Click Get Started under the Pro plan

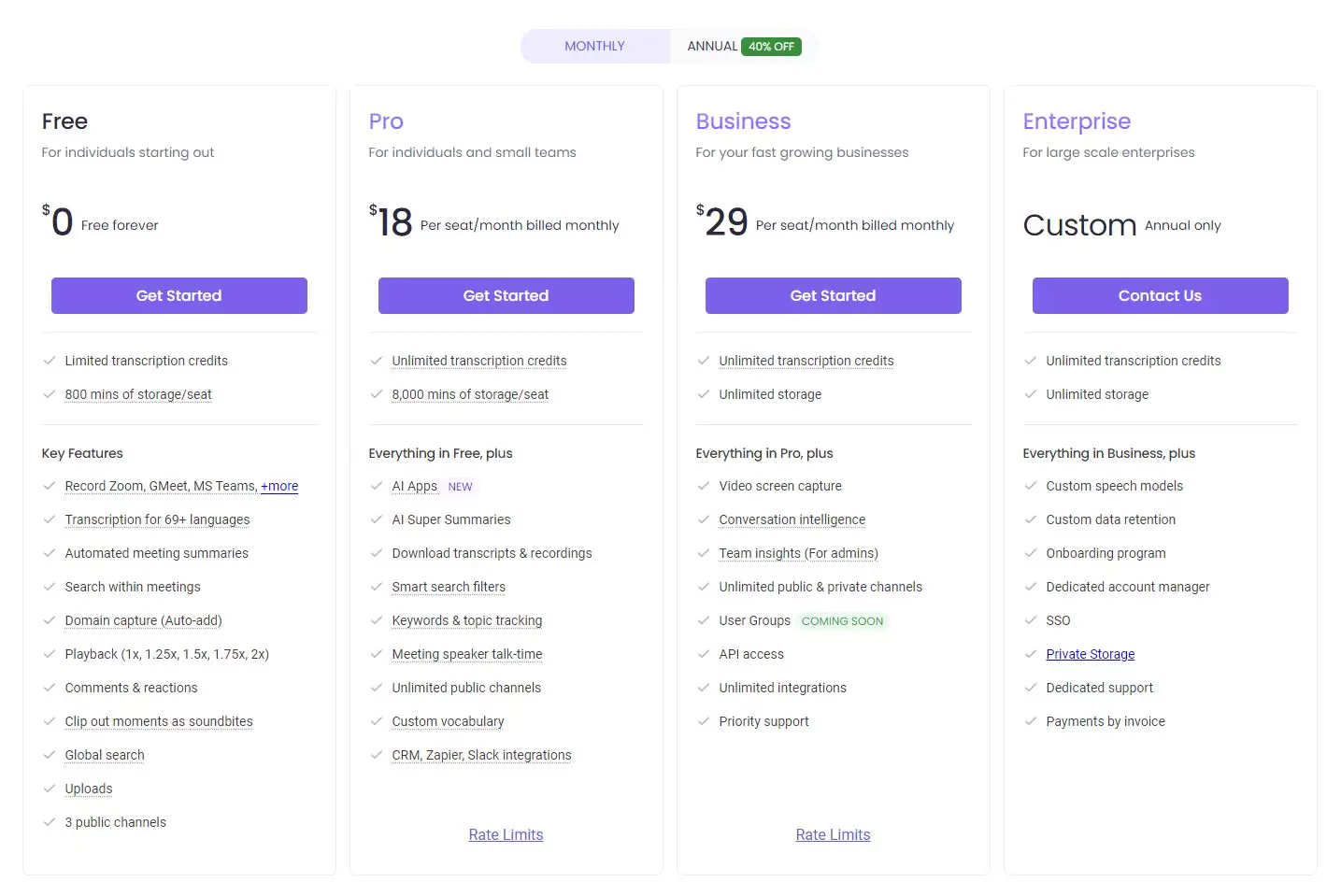click(506, 295)
